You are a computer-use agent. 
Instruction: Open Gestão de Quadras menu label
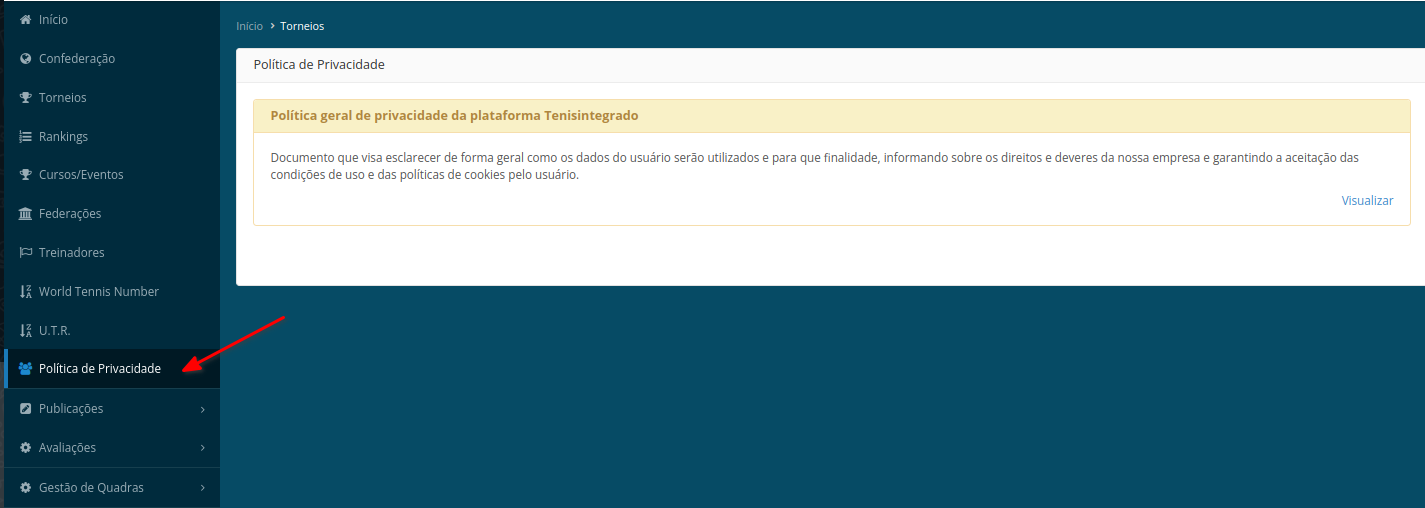[x=91, y=488]
